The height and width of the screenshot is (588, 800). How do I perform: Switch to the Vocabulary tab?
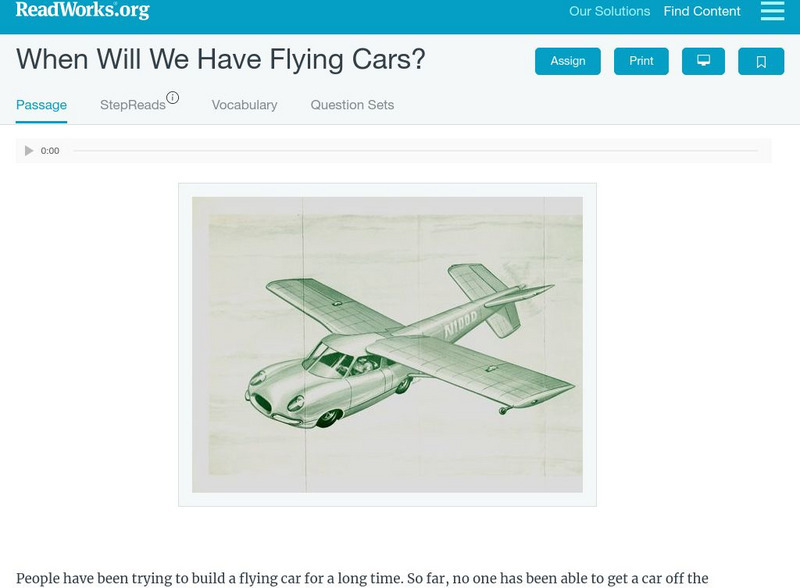(244, 105)
